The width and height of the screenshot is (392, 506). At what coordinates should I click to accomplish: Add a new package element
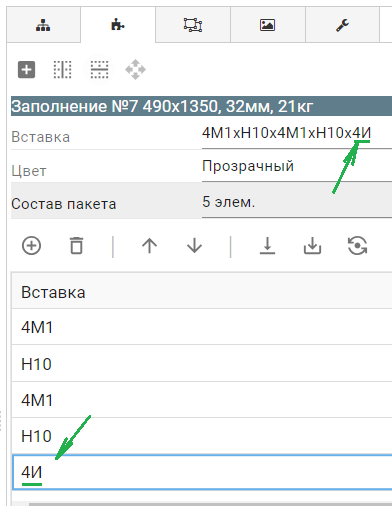point(31,246)
